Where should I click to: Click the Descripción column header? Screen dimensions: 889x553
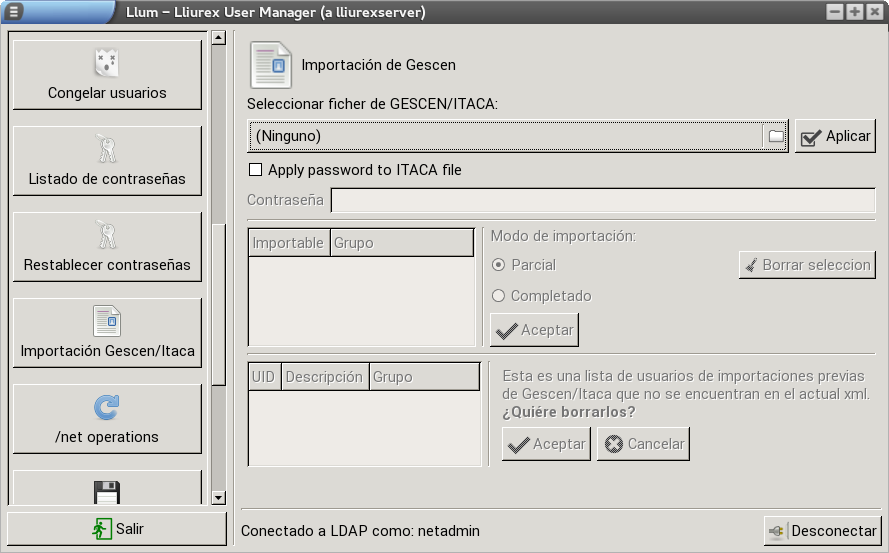(324, 377)
